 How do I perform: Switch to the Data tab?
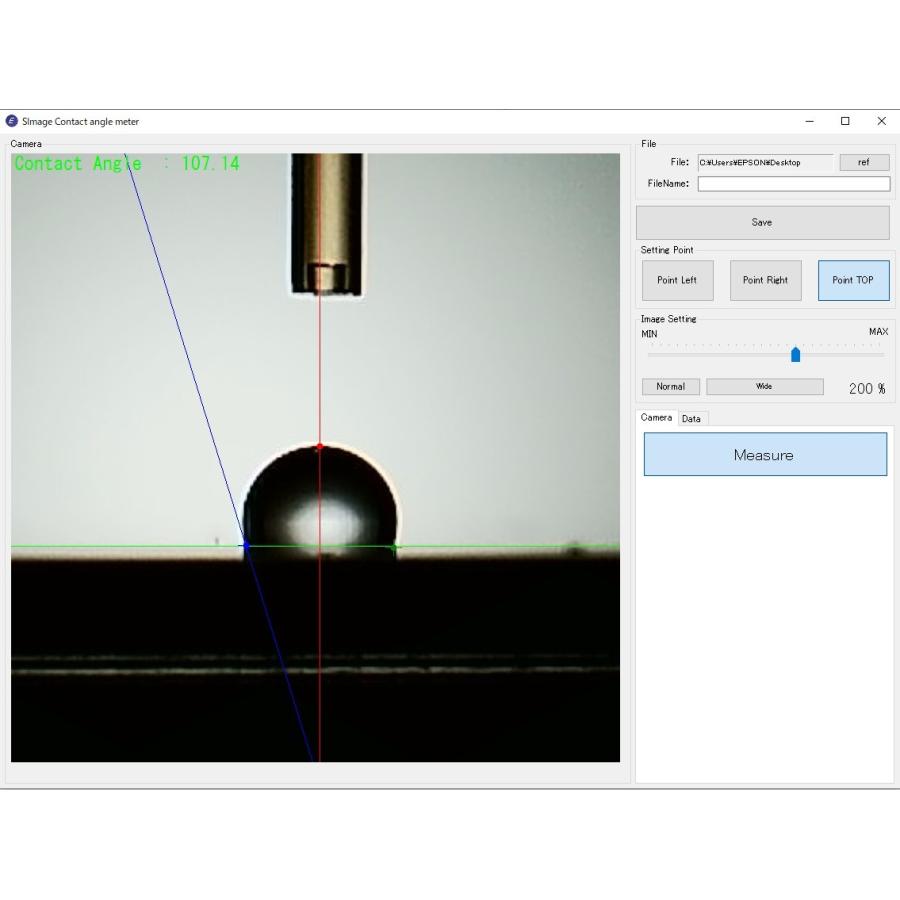(x=691, y=419)
